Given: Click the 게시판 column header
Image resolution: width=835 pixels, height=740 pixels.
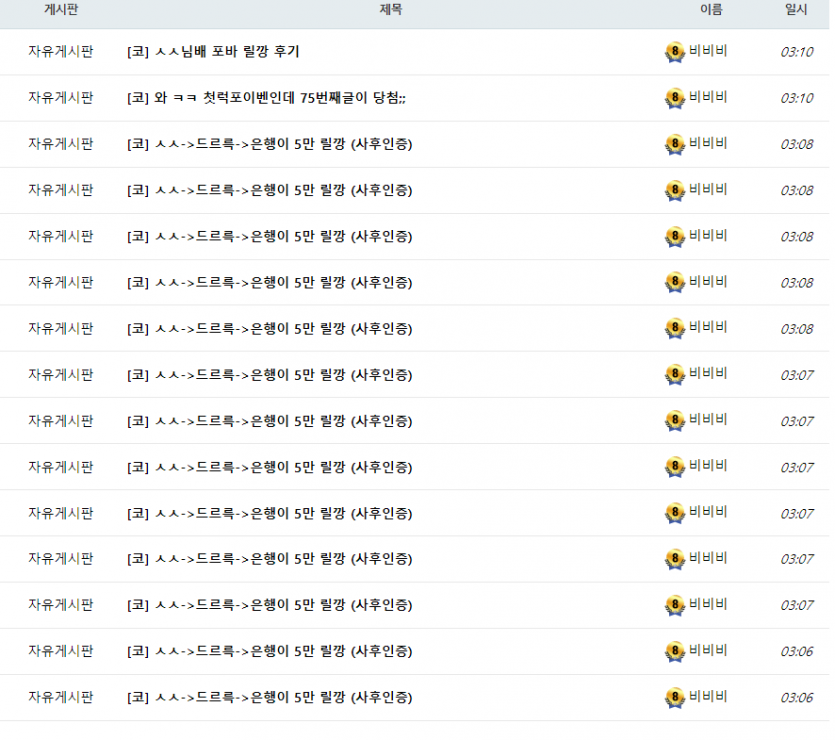Looking at the screenshot, I should tap(61, 10).
